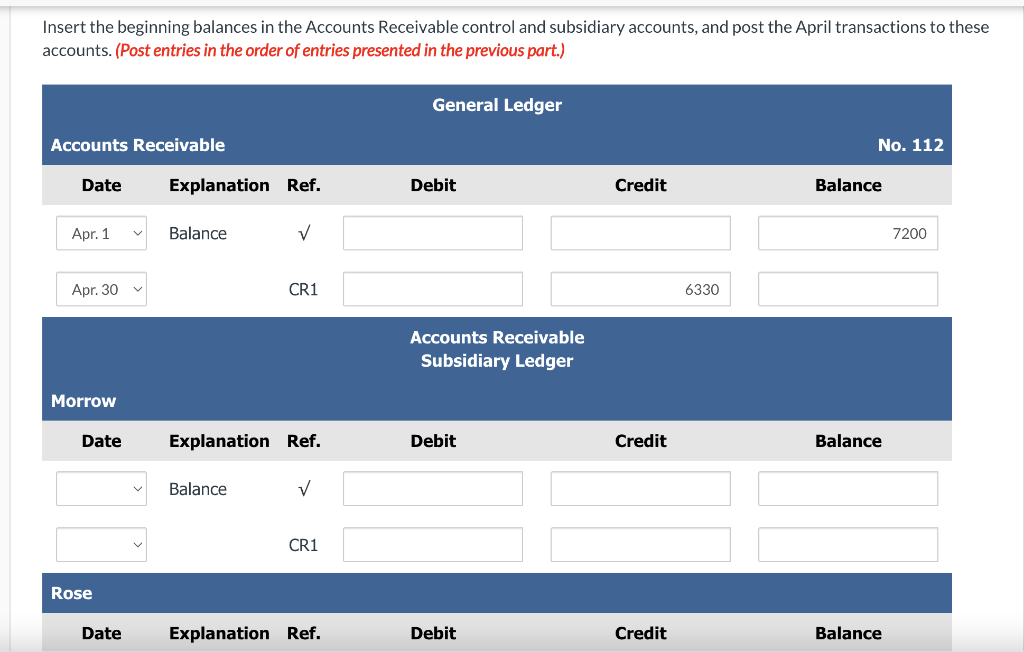Click the Balance field in Morrow's CR1 row
This screenshot has height=652, width=1024.
pyautogui.click(x=847, y=544)
